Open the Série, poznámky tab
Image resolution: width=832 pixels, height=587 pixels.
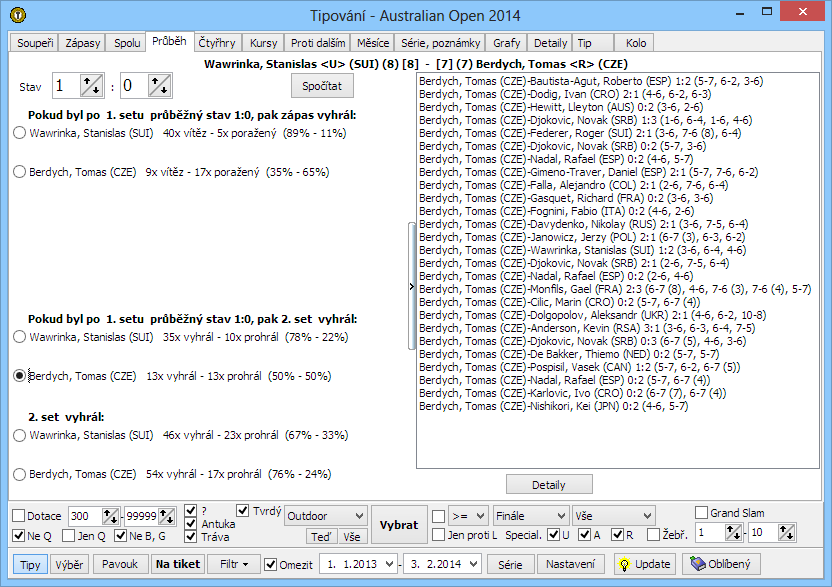point(440,43)
